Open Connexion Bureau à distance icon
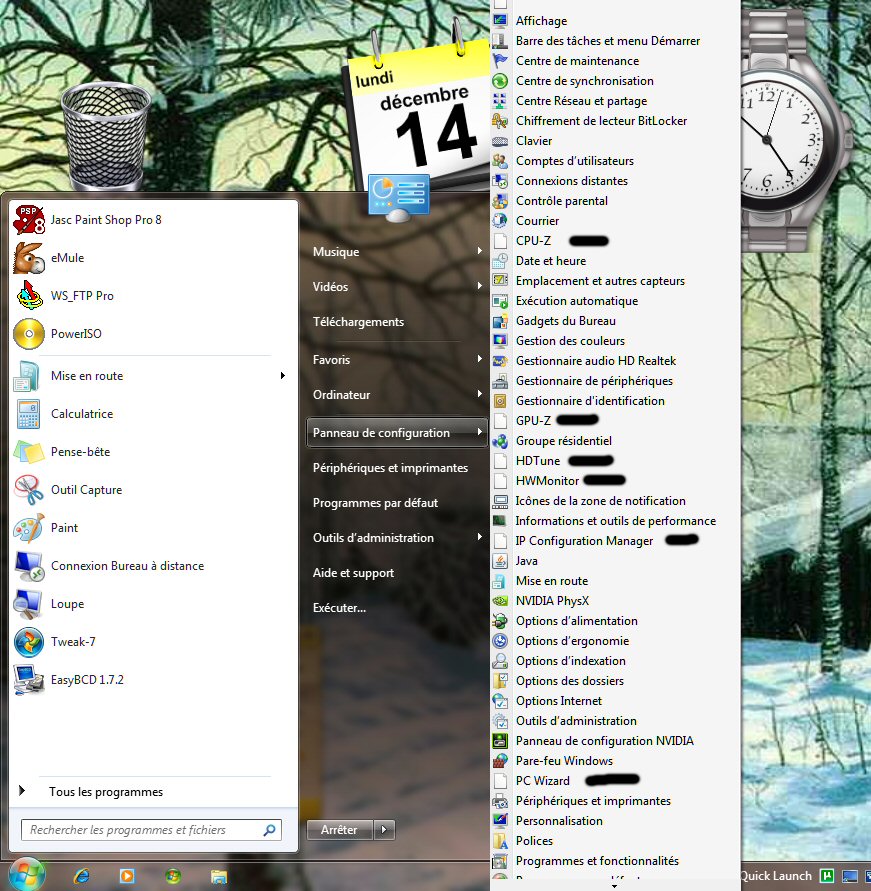The image size is (871, 891). 28,566
